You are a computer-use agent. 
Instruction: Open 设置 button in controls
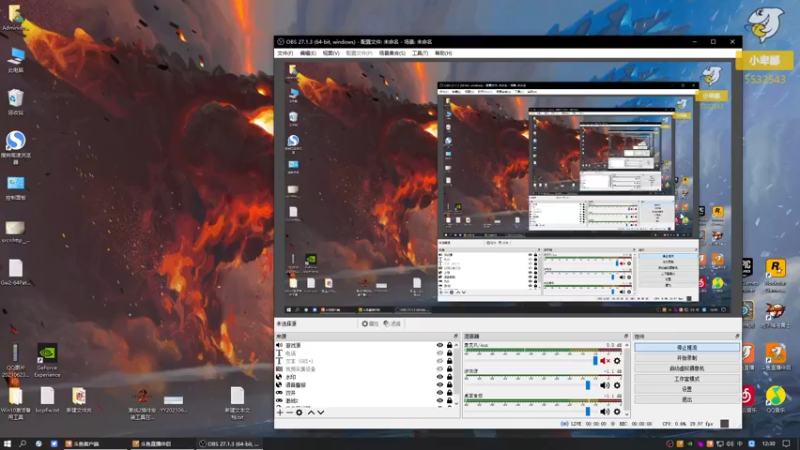(x=687, y=389)
